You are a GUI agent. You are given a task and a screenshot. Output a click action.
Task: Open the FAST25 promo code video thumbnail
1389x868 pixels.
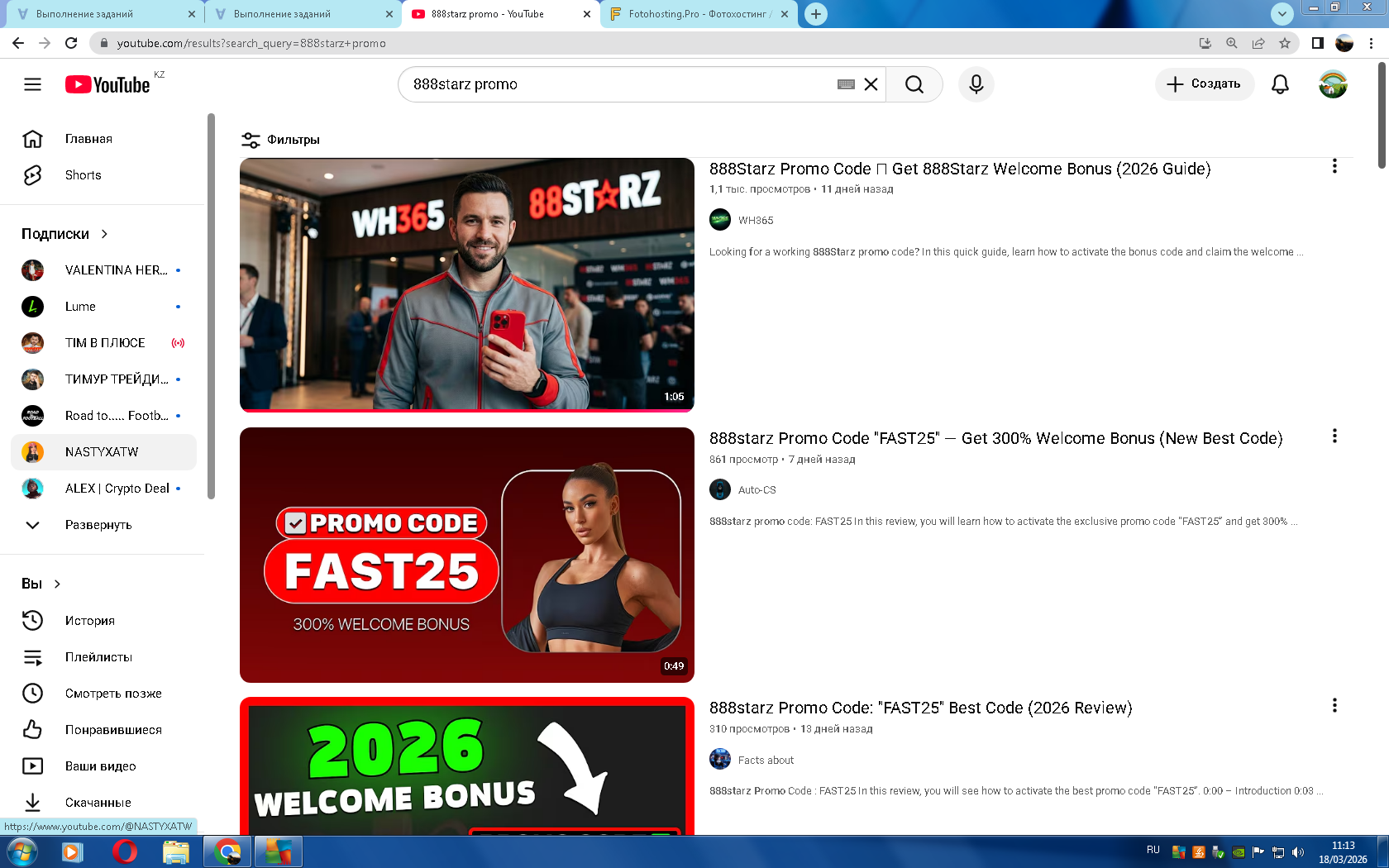[x=466, y=555]
